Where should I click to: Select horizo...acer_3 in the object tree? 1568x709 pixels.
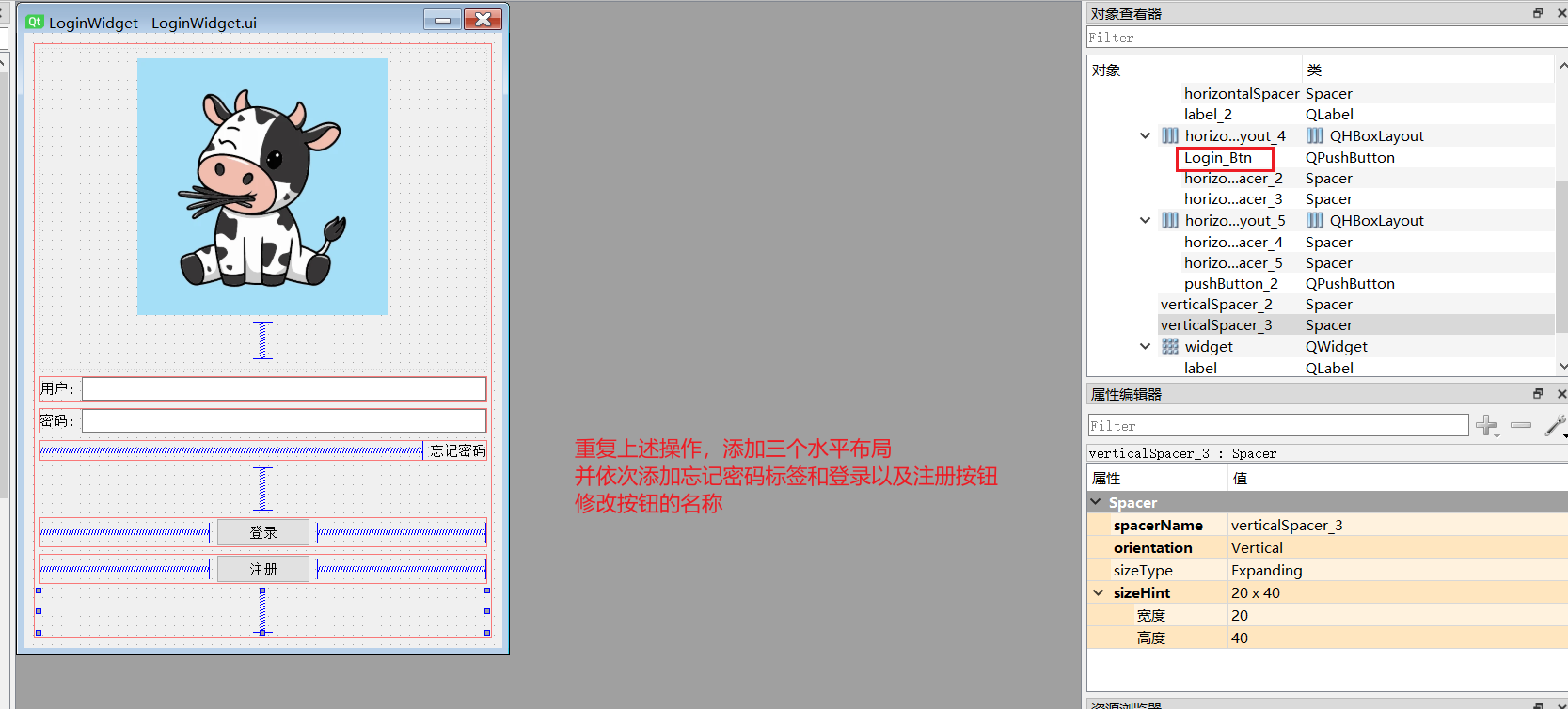click(1233, 199)
